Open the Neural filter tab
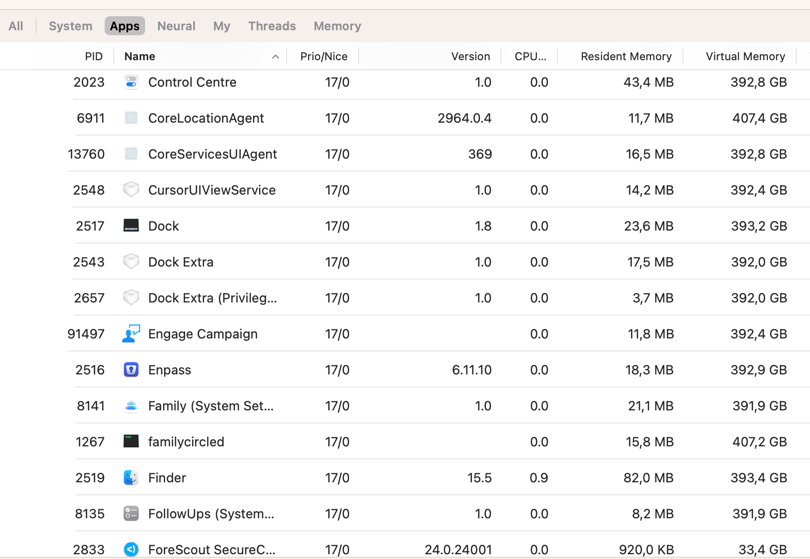The height and width of the screenshot is (559, 810). coord(176,26)
